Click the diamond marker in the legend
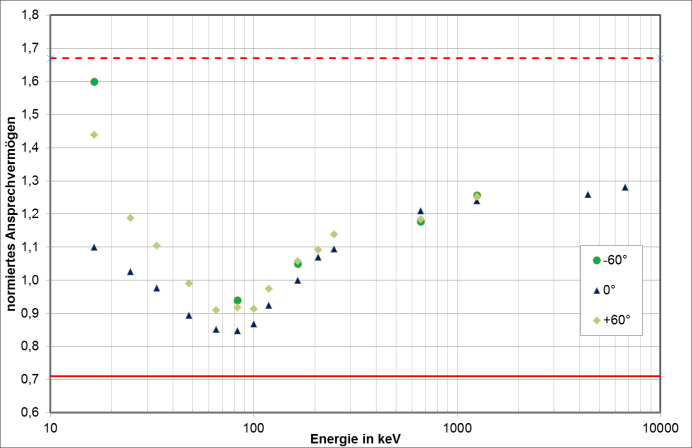This screenshot has height=448, width=692. tap(597, 320)
